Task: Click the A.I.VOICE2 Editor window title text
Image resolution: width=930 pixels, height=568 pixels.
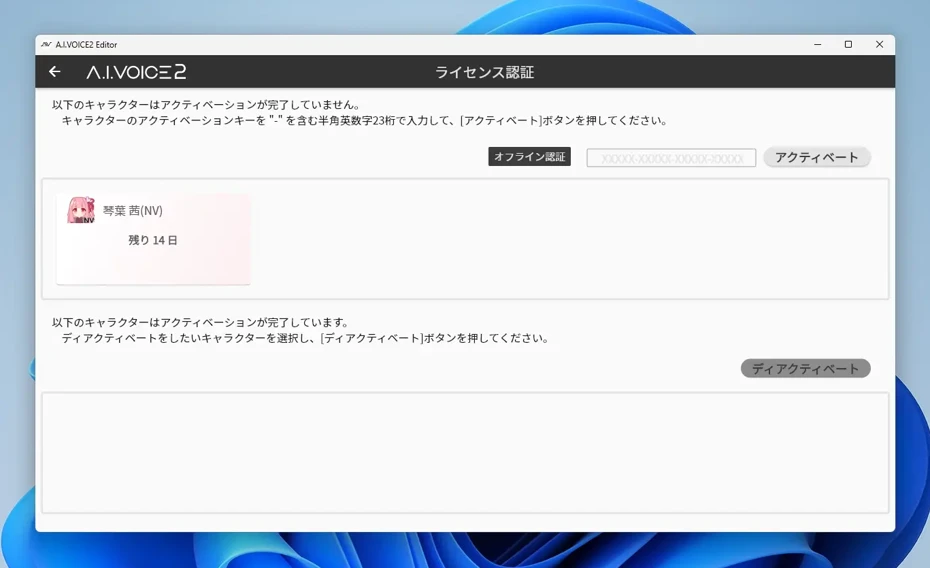Action: (86, 44)
